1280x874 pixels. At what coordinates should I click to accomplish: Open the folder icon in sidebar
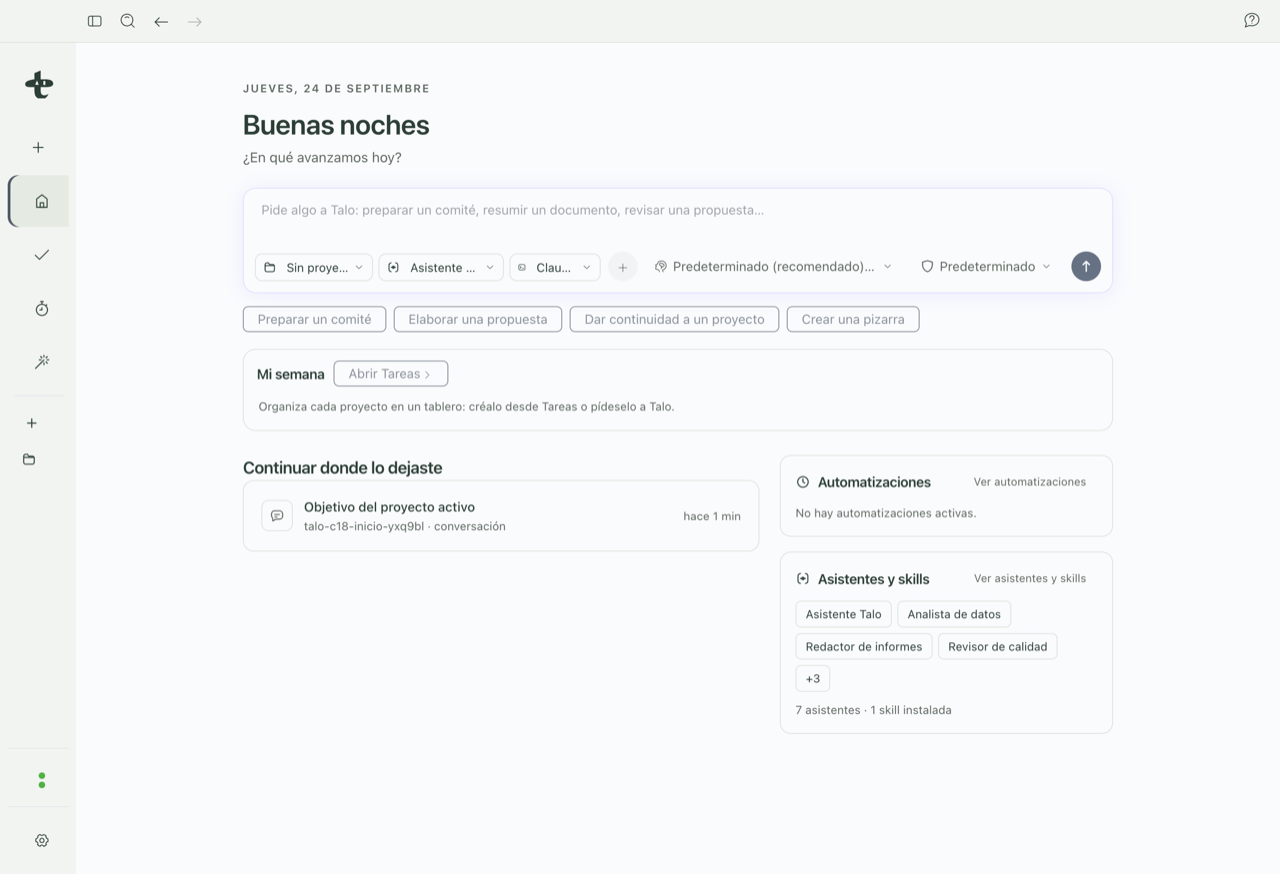[x=29, y=460]
